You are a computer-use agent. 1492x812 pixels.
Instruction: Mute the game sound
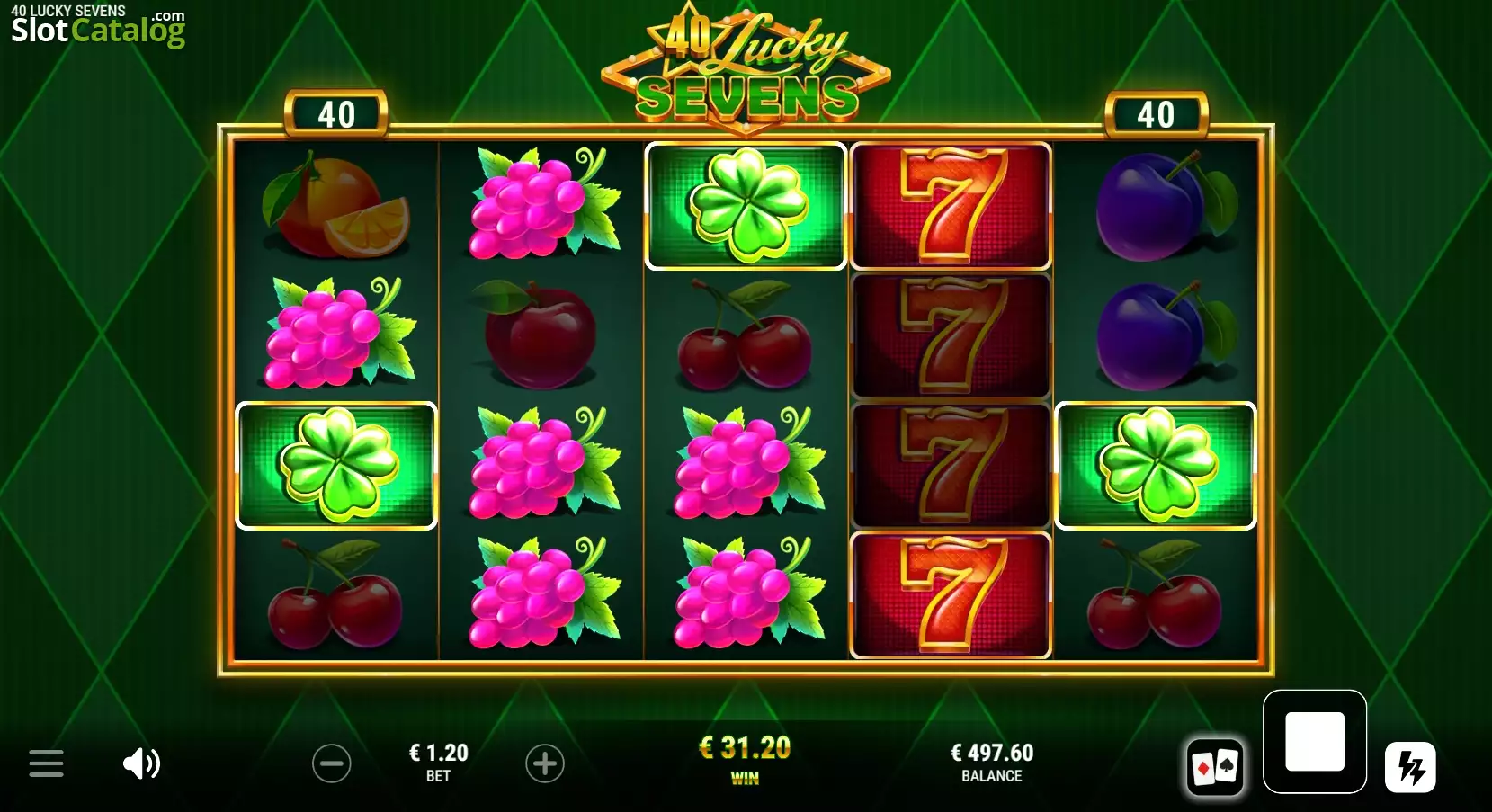[141, 763]
